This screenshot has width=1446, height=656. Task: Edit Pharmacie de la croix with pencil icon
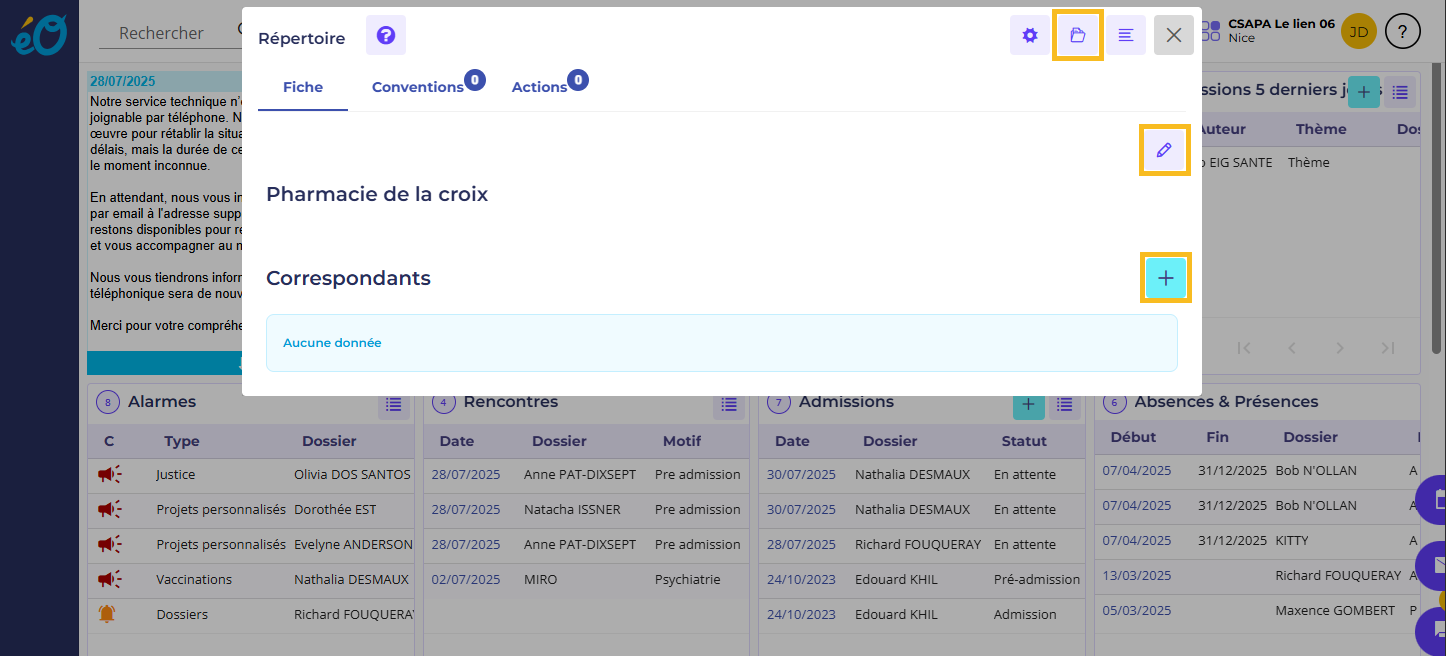pyautogui.click(x=1164, y=150)
